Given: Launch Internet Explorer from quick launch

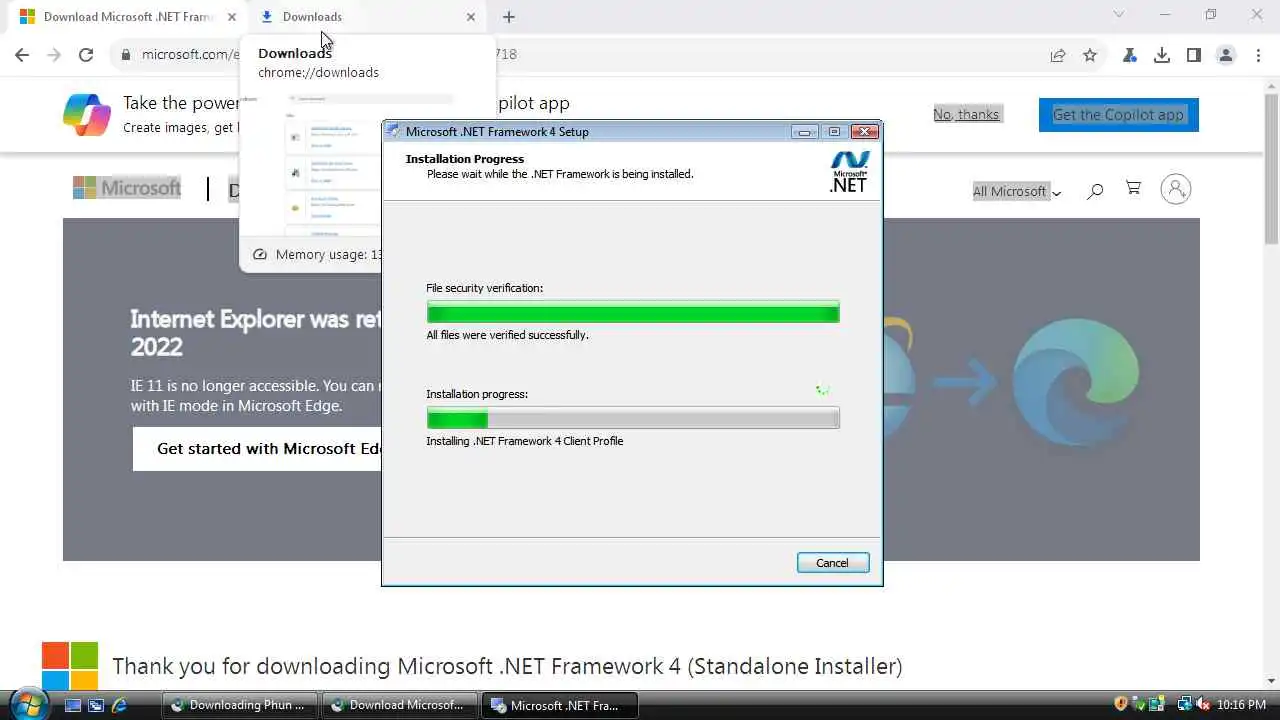Looking at the screenshot, I should 120,705.
